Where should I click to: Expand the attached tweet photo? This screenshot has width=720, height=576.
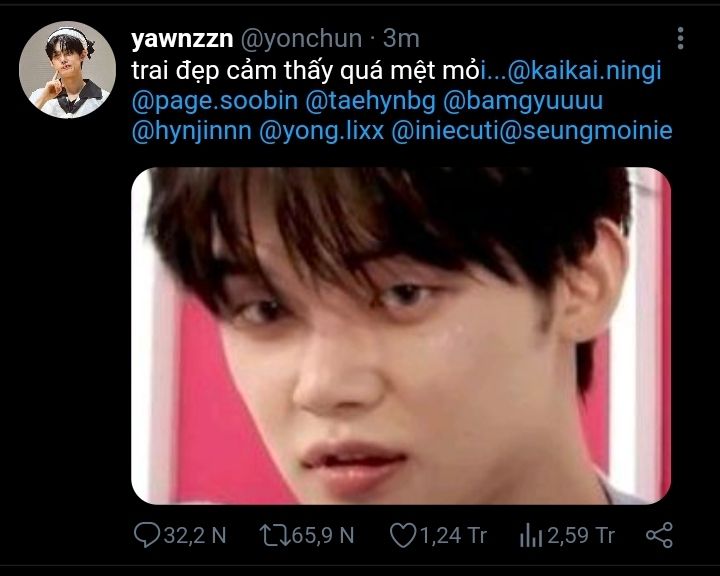401,335
